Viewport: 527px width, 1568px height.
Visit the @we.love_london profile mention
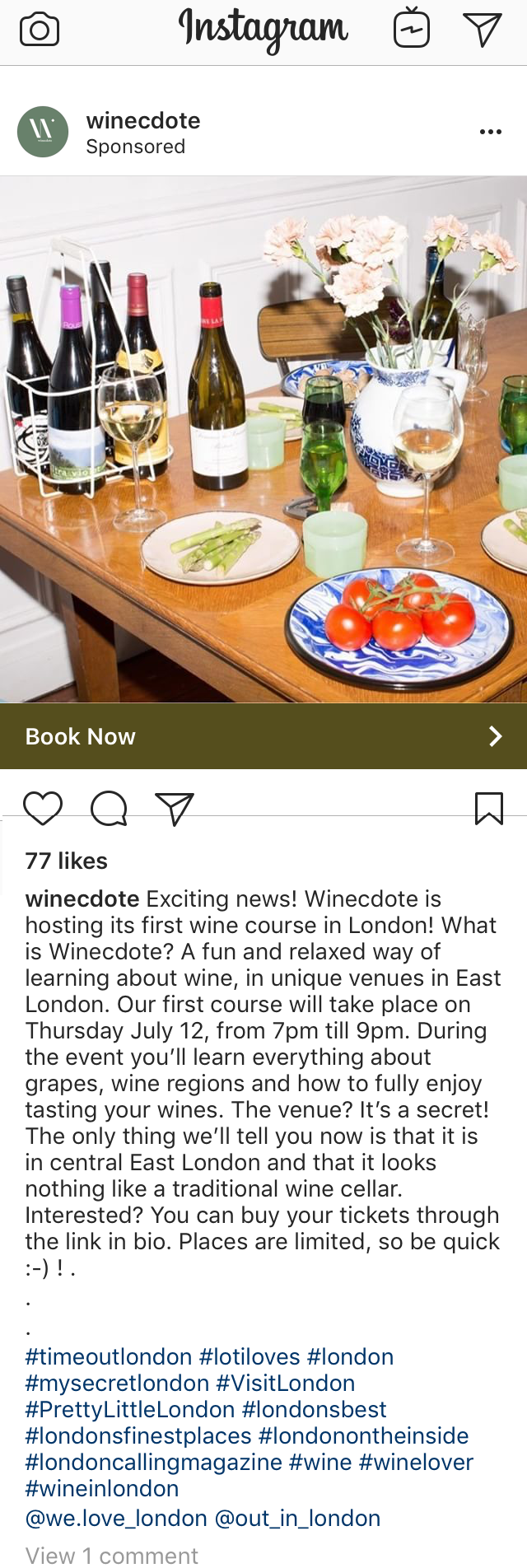tap(116, 1518)
